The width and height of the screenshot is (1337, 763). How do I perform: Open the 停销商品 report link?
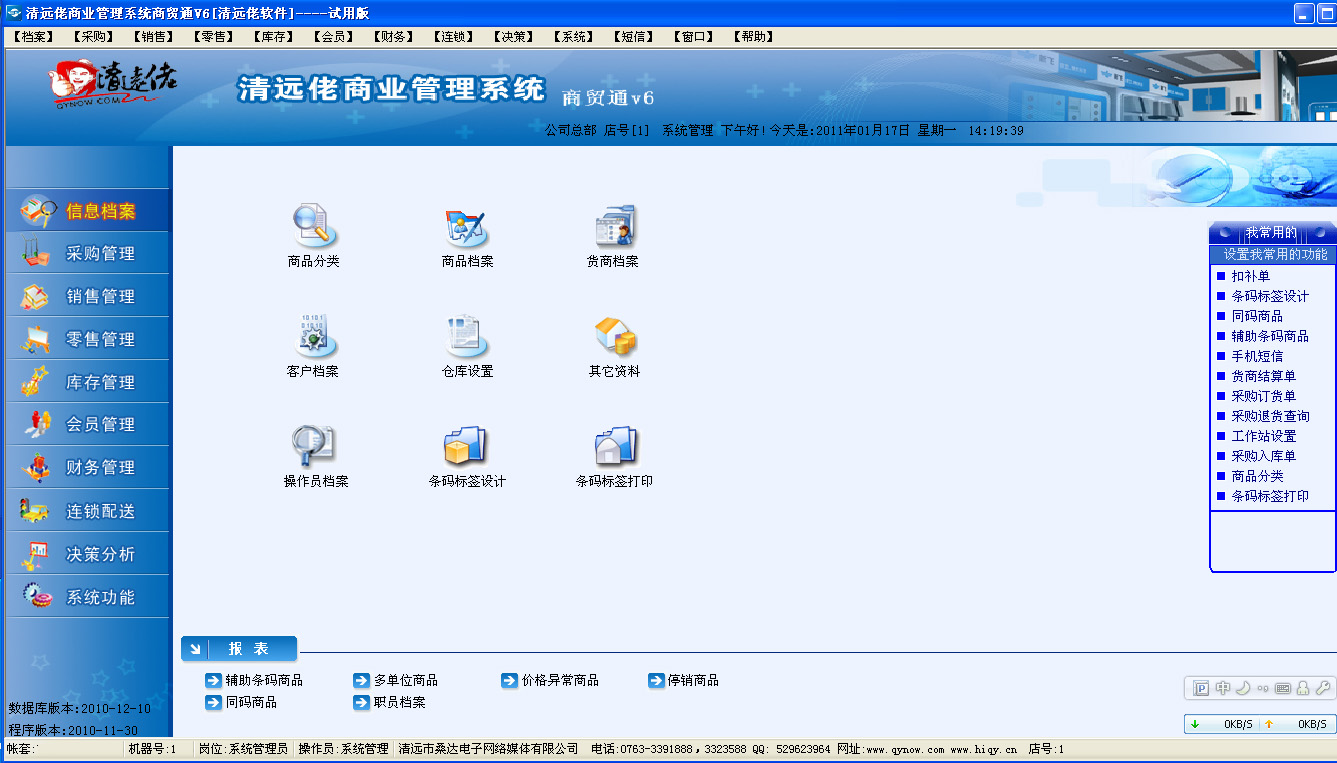(692, 680)
